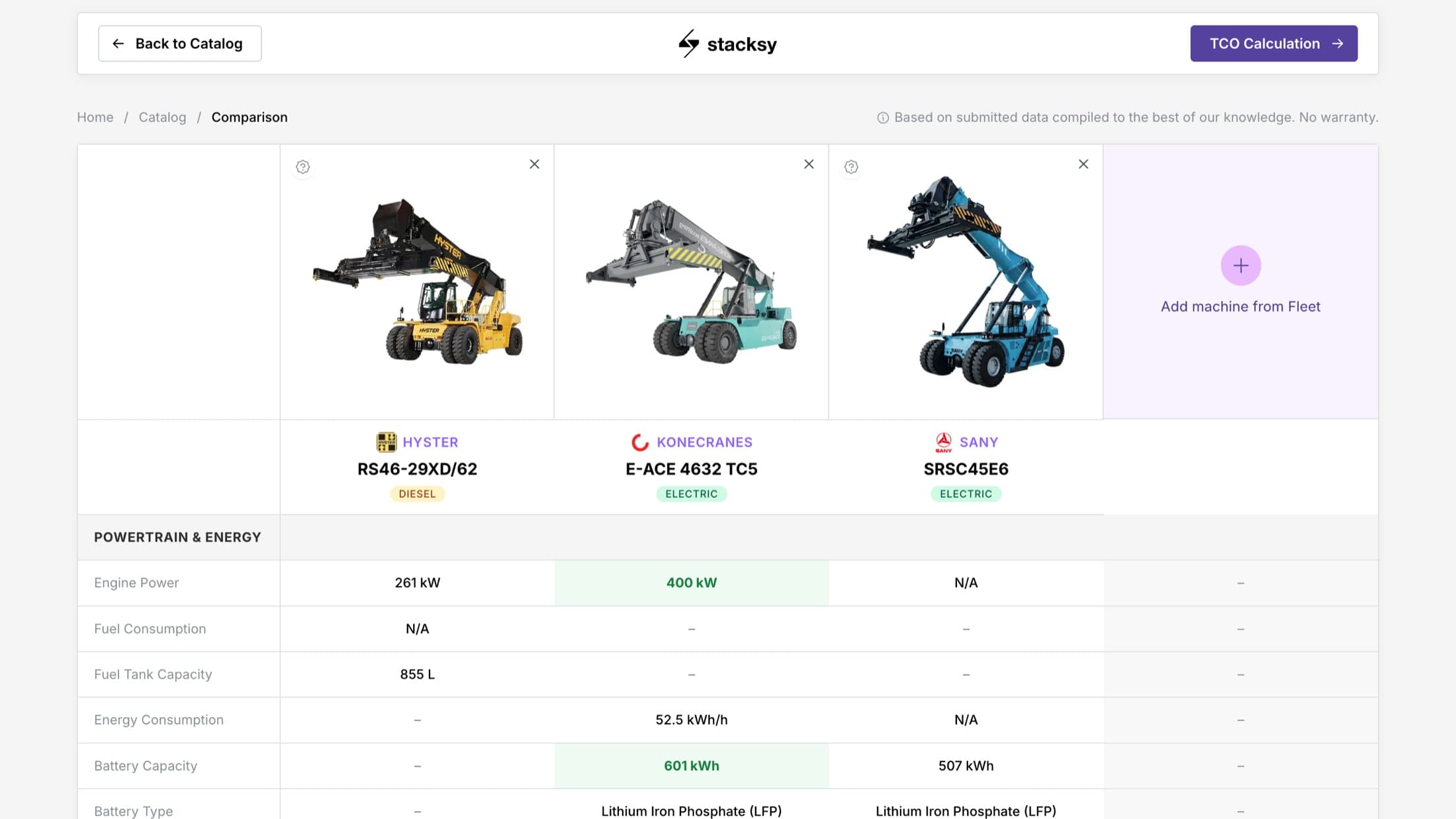The image size is (1456, 819).
Task: Click the Battery Capacity row label
Action: [146, 765]
